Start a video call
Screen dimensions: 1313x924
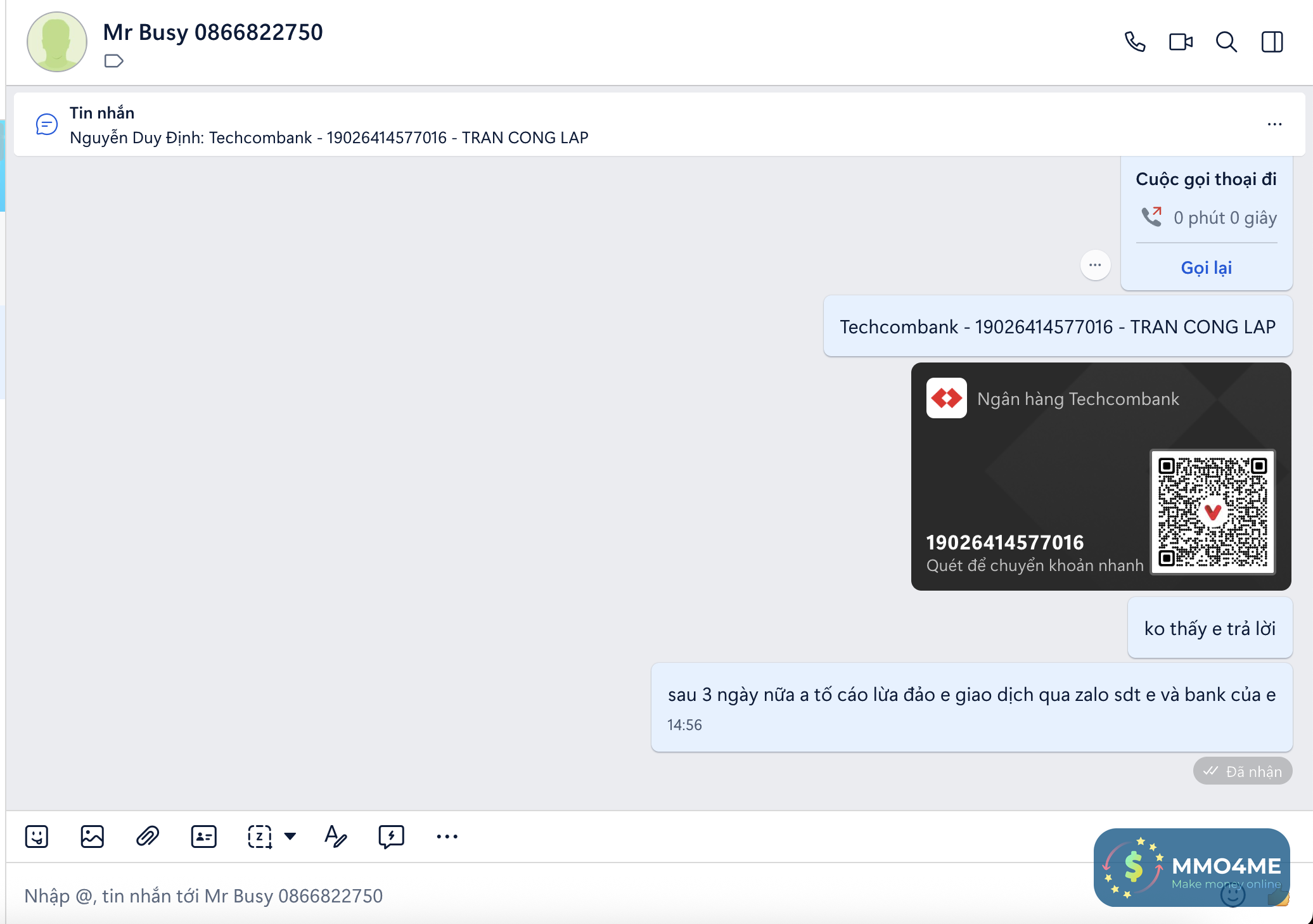click(x=1180, y=42)
